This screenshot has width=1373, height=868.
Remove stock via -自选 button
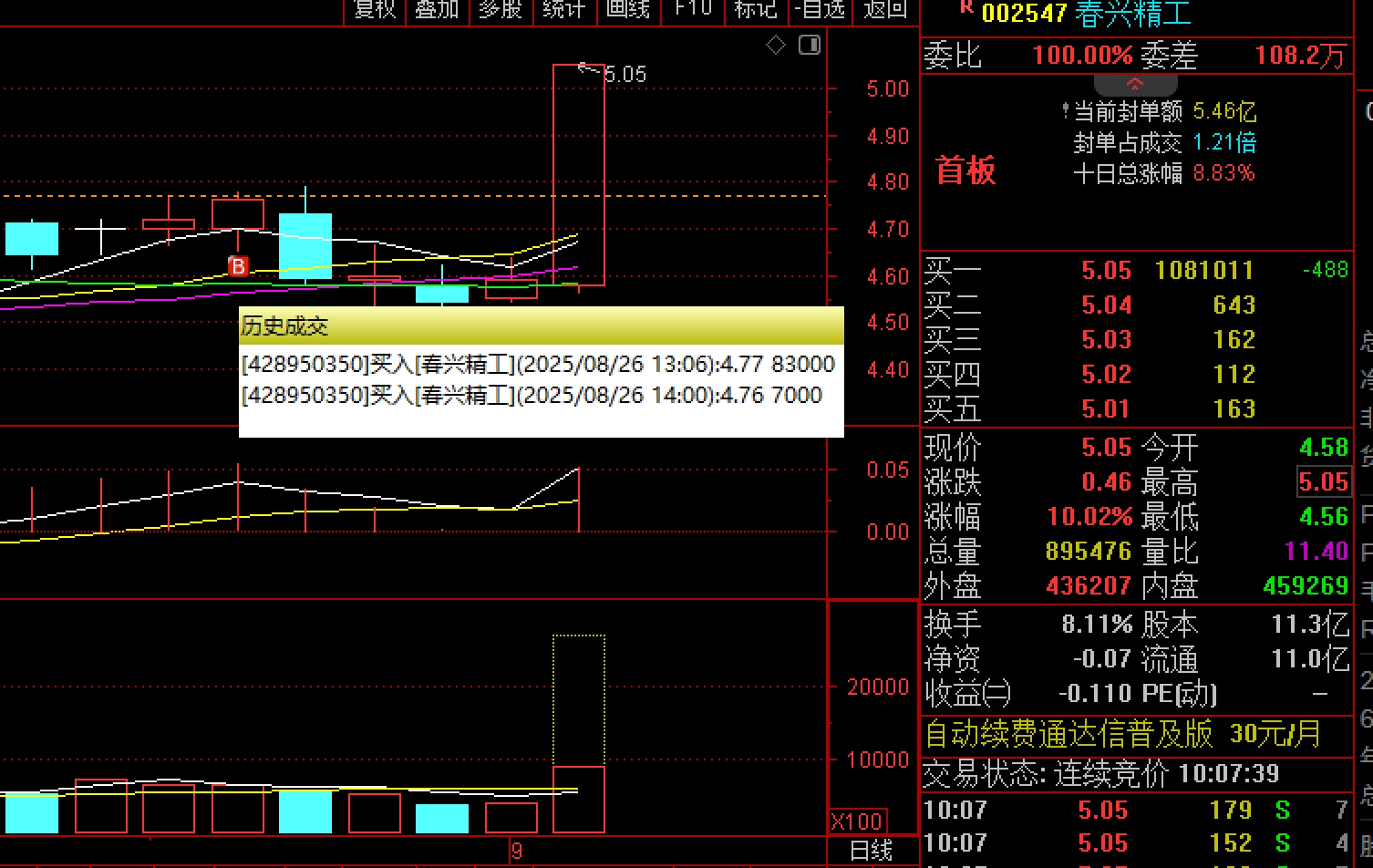pyautogui.click(x=820, y=9)
